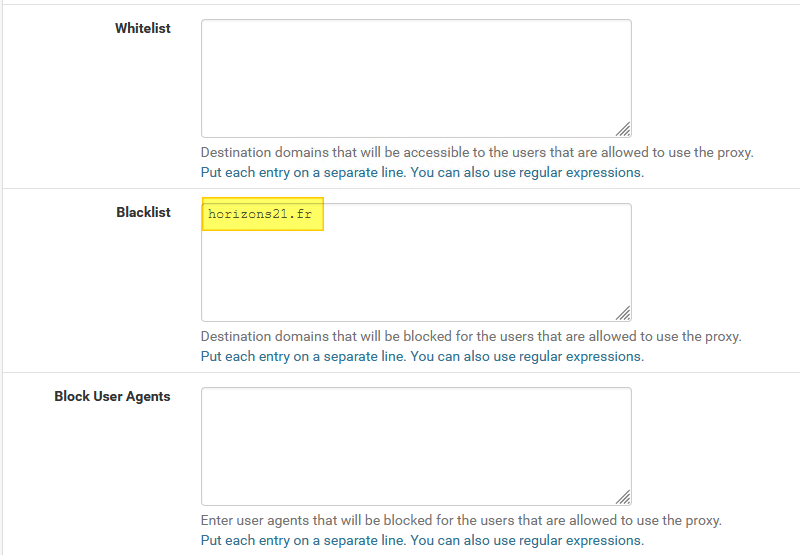This screenshot has height=555, width=800.
Task: Click the Blacklist field label
Action: [x=143, y=212]
